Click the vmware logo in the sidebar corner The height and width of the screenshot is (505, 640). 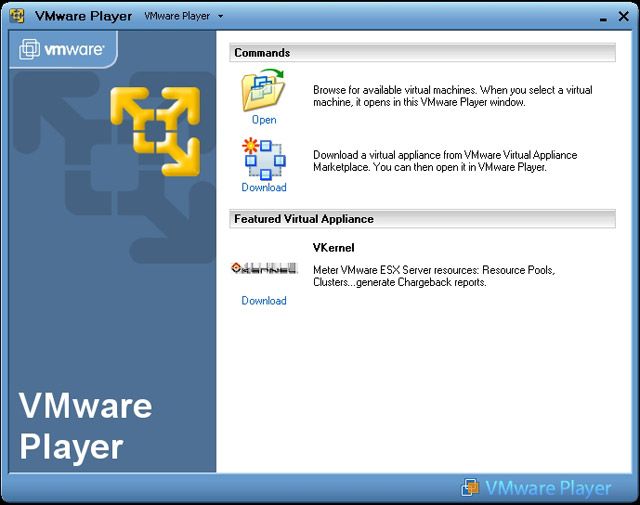pos(62,48)
